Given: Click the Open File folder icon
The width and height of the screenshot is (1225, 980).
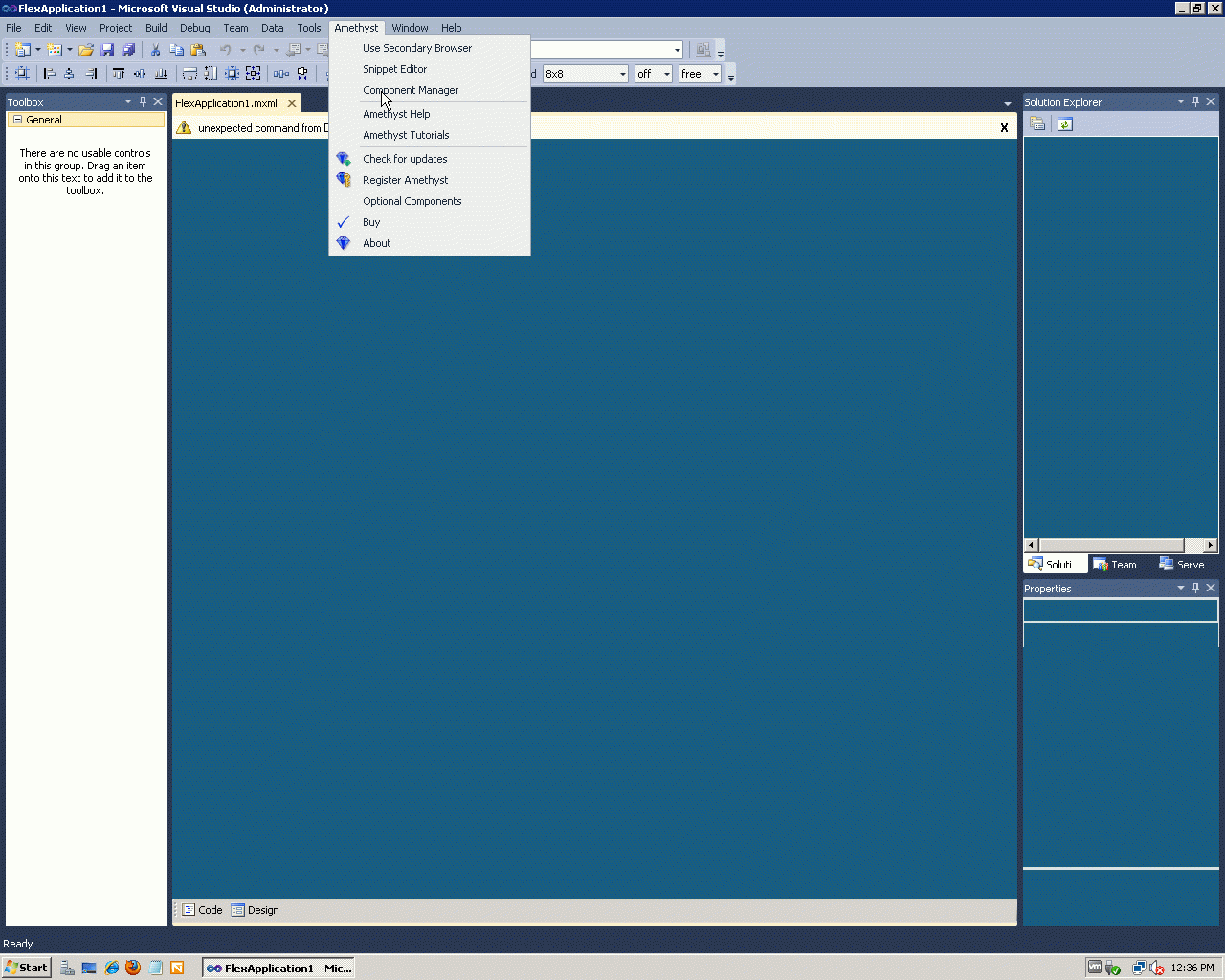Looking at the screenshot, I should (86, 50).
